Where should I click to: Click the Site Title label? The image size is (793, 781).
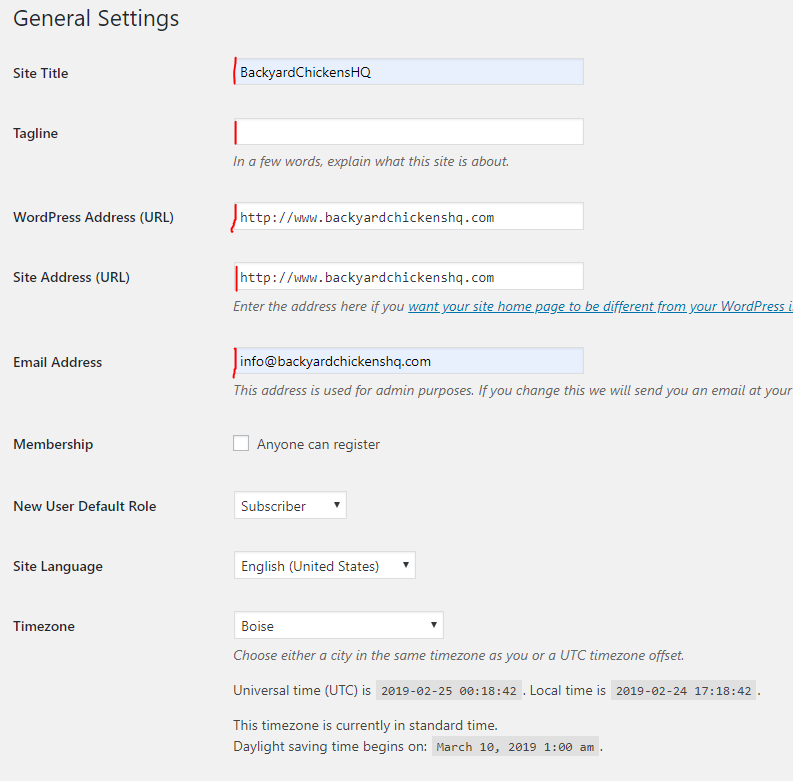pos(40,73)
